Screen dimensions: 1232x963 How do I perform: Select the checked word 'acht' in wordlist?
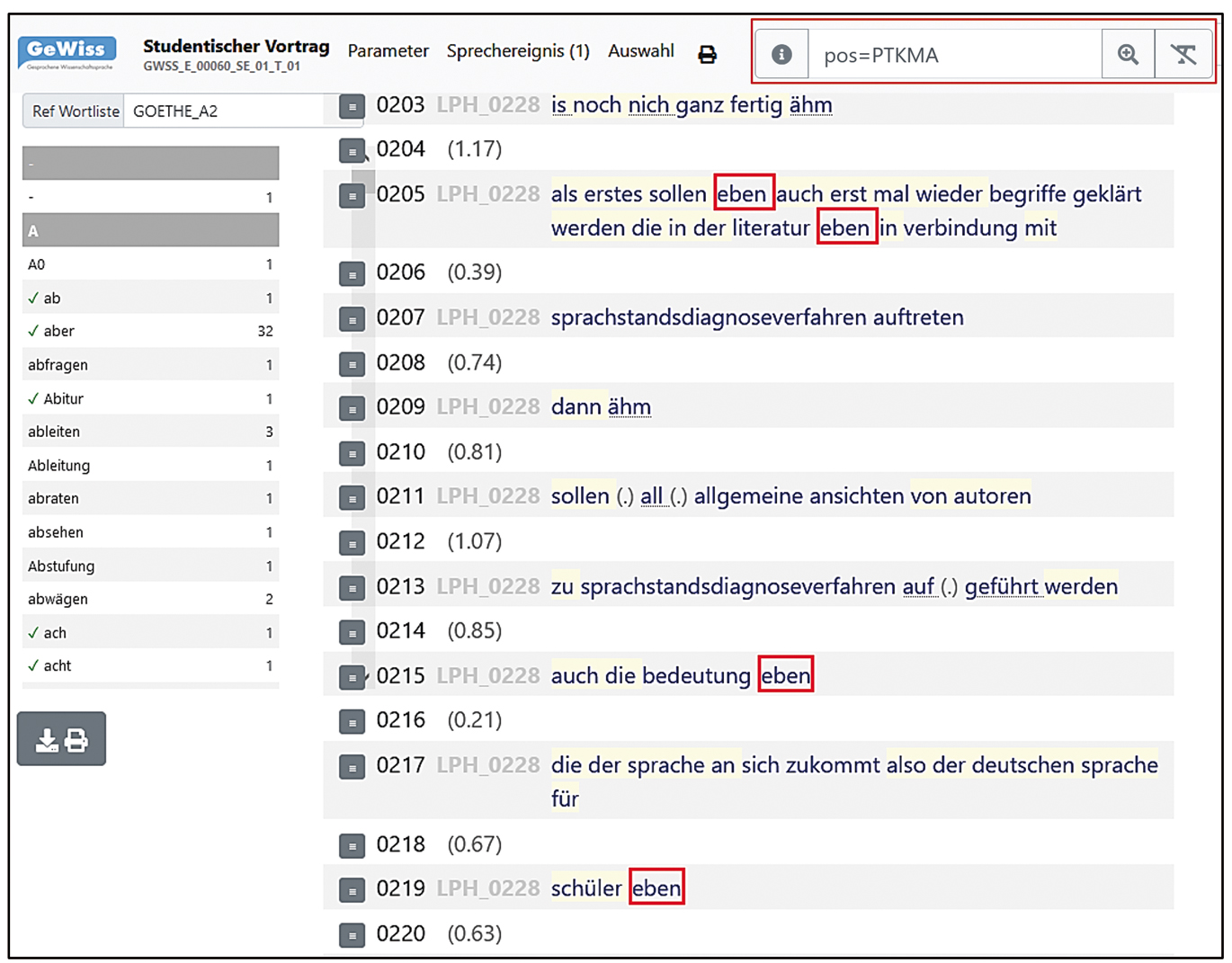[57, 665]
